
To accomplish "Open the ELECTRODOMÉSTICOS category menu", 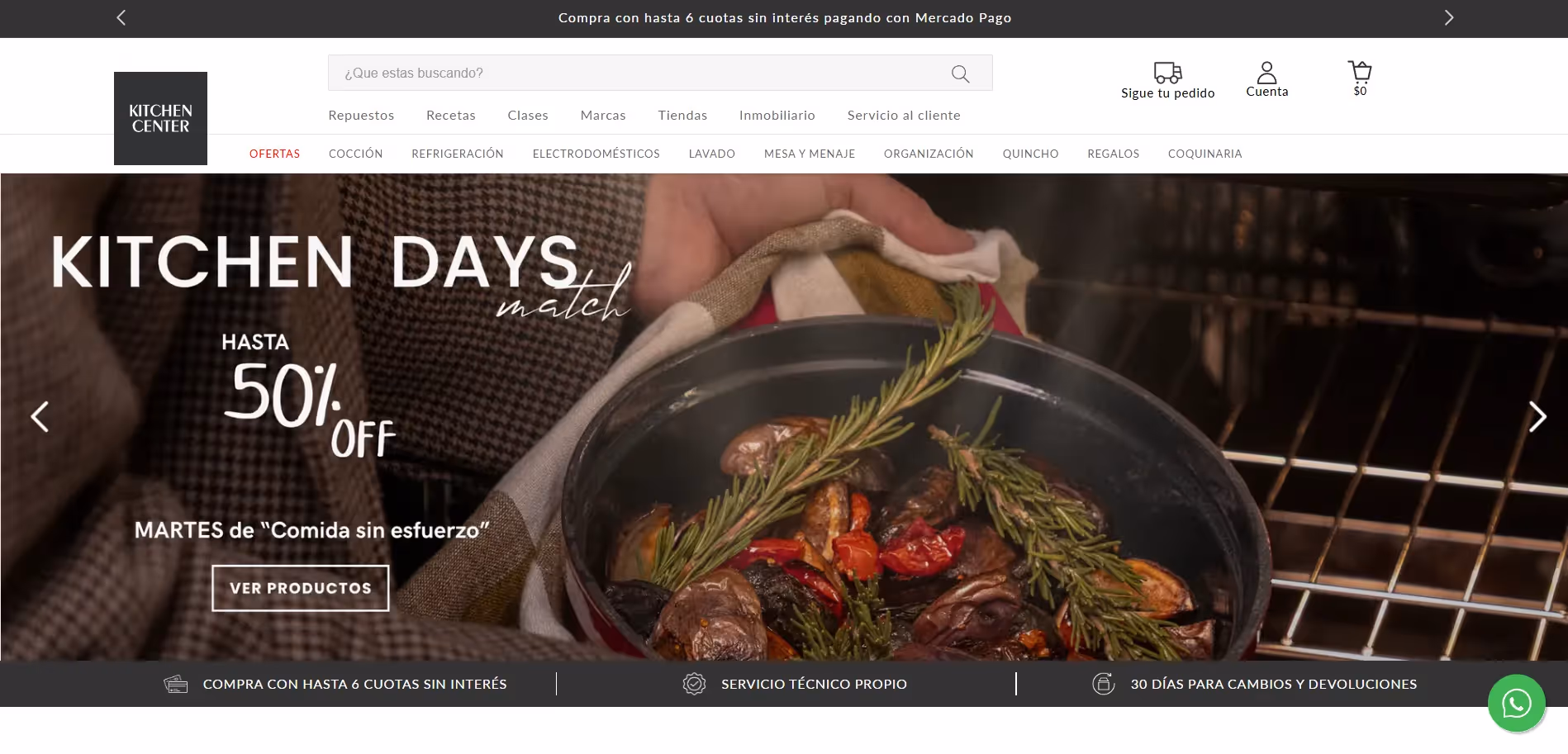I will [596, 154].
